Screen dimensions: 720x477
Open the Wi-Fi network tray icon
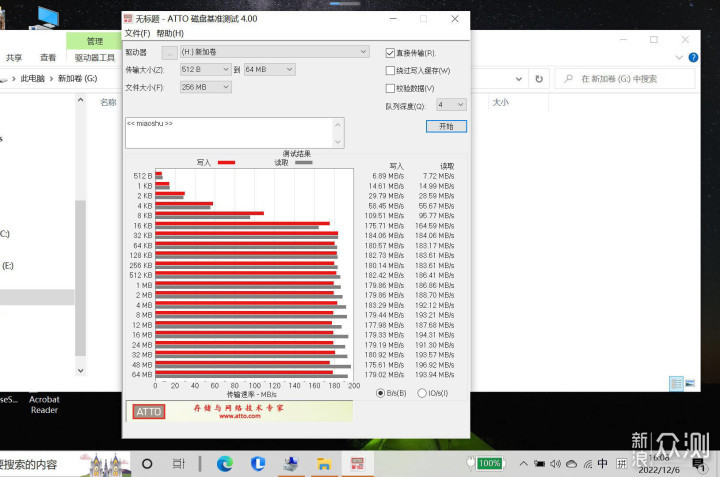[588, 464]
